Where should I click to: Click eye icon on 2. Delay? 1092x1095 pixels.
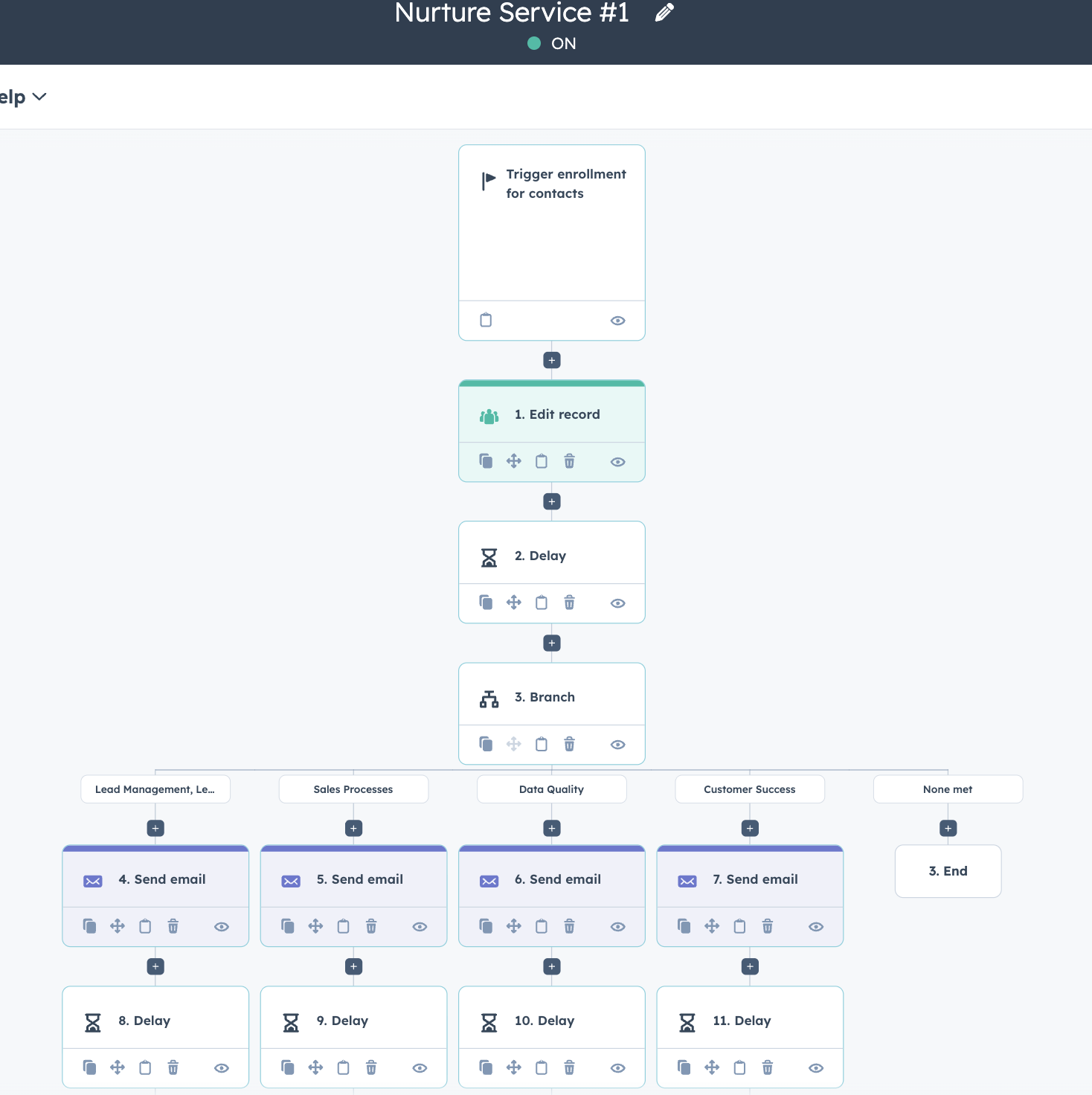click(x=617, y=603)
